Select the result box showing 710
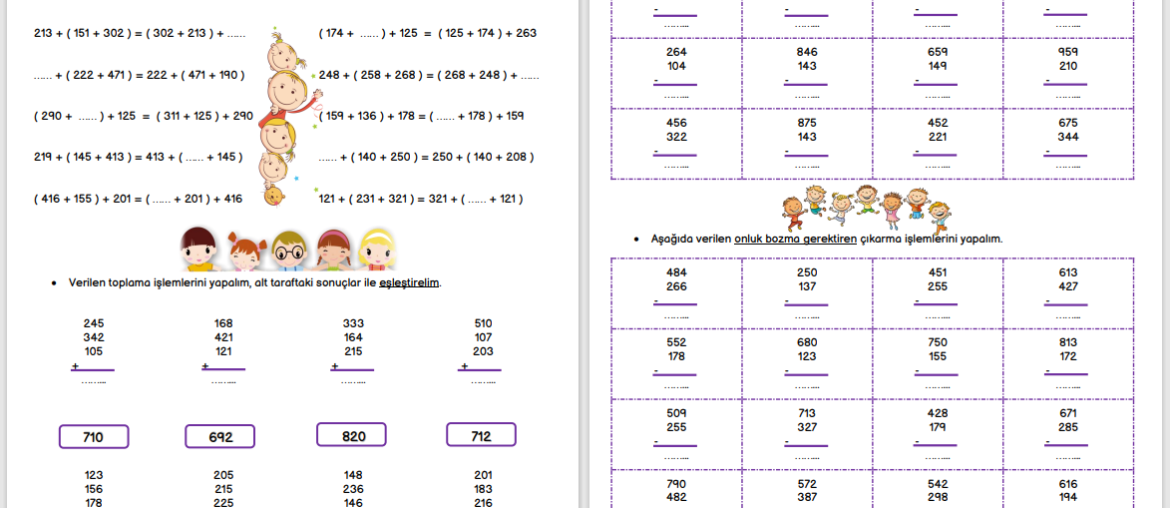This screenshot has width=1170, height=508. point(94,436)
